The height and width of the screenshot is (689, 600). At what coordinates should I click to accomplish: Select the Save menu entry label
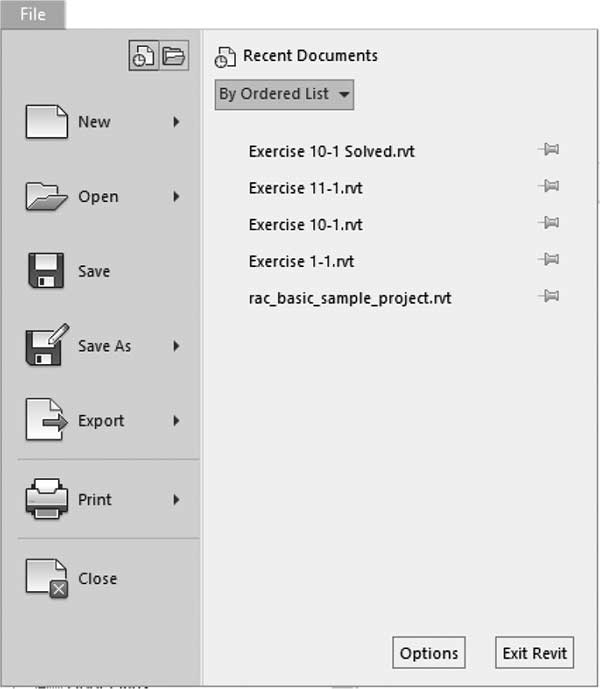(x=94, y=271)
